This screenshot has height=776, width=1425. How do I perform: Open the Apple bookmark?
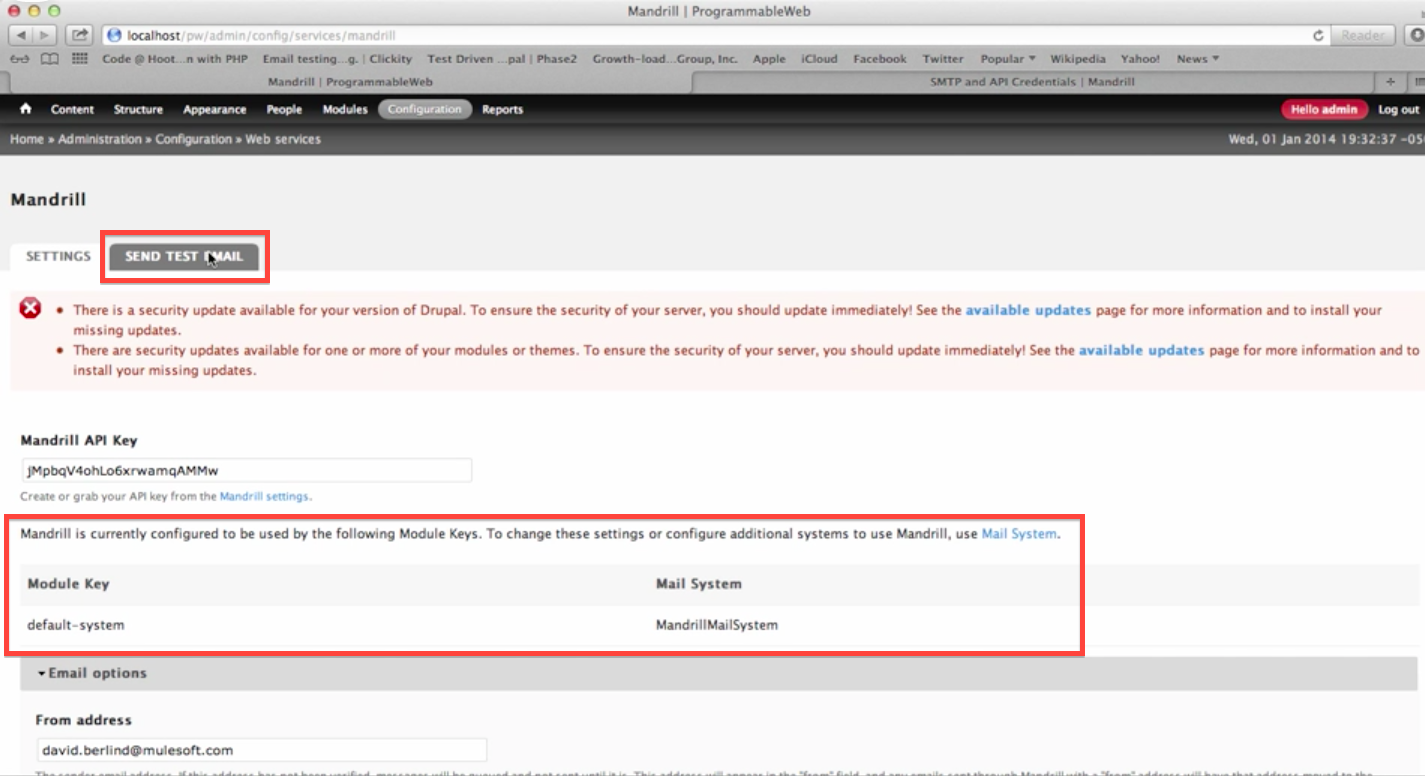(x=769, y=59)
